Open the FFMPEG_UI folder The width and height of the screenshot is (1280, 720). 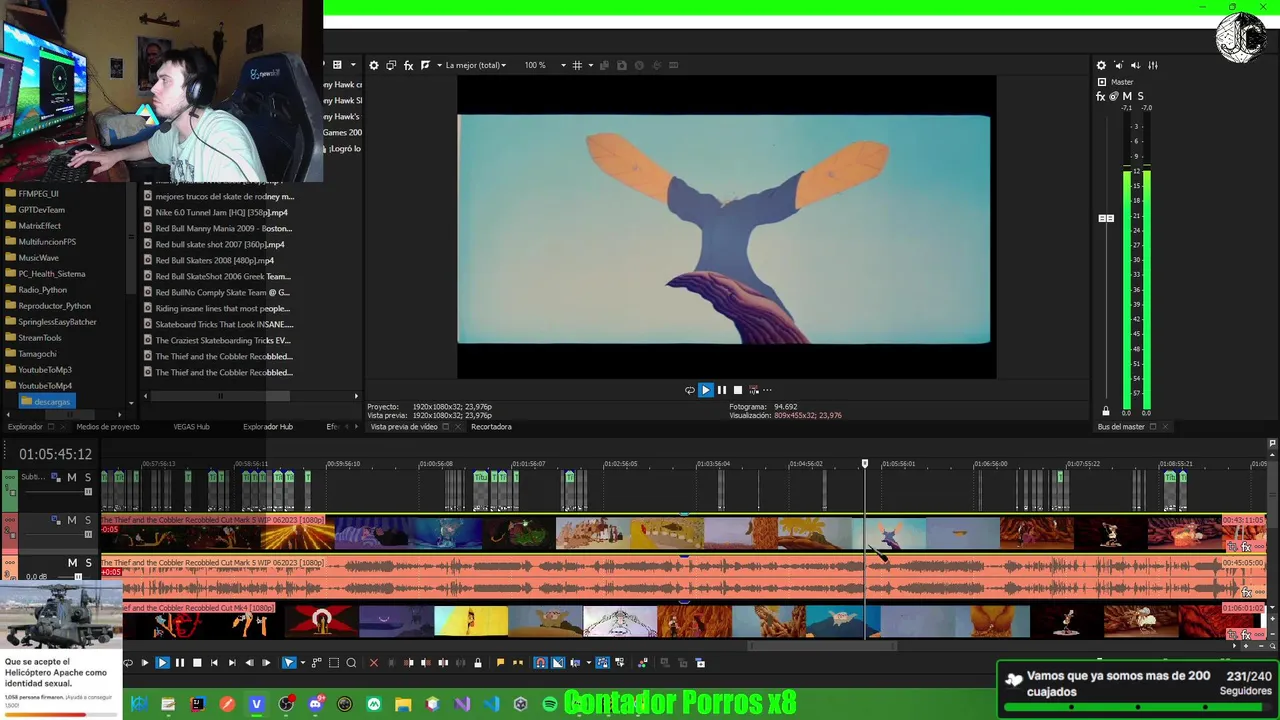(38, 194)
